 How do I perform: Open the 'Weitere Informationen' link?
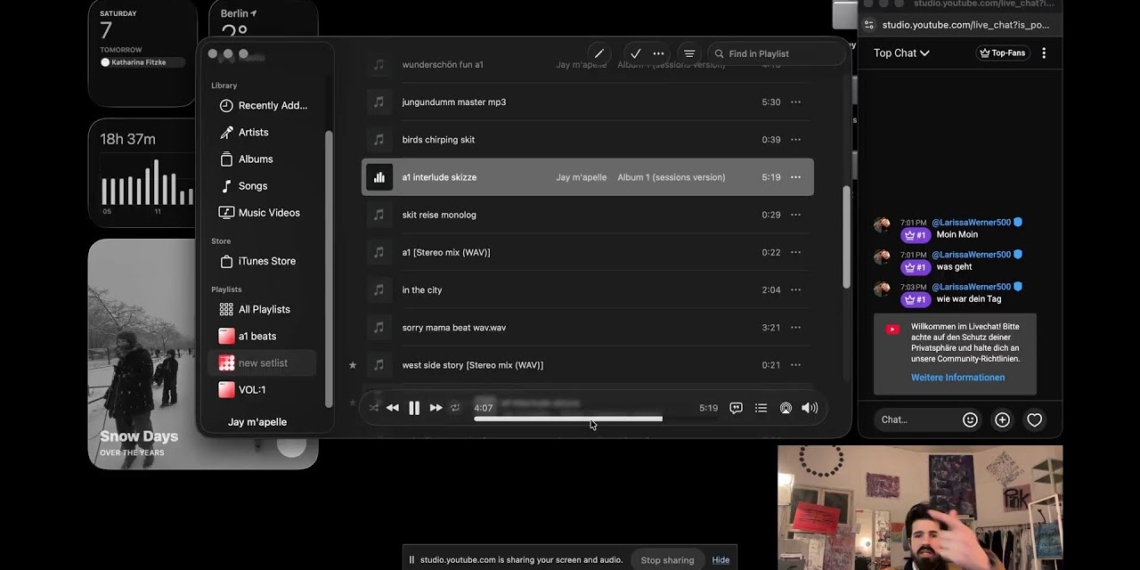(957, 378)
